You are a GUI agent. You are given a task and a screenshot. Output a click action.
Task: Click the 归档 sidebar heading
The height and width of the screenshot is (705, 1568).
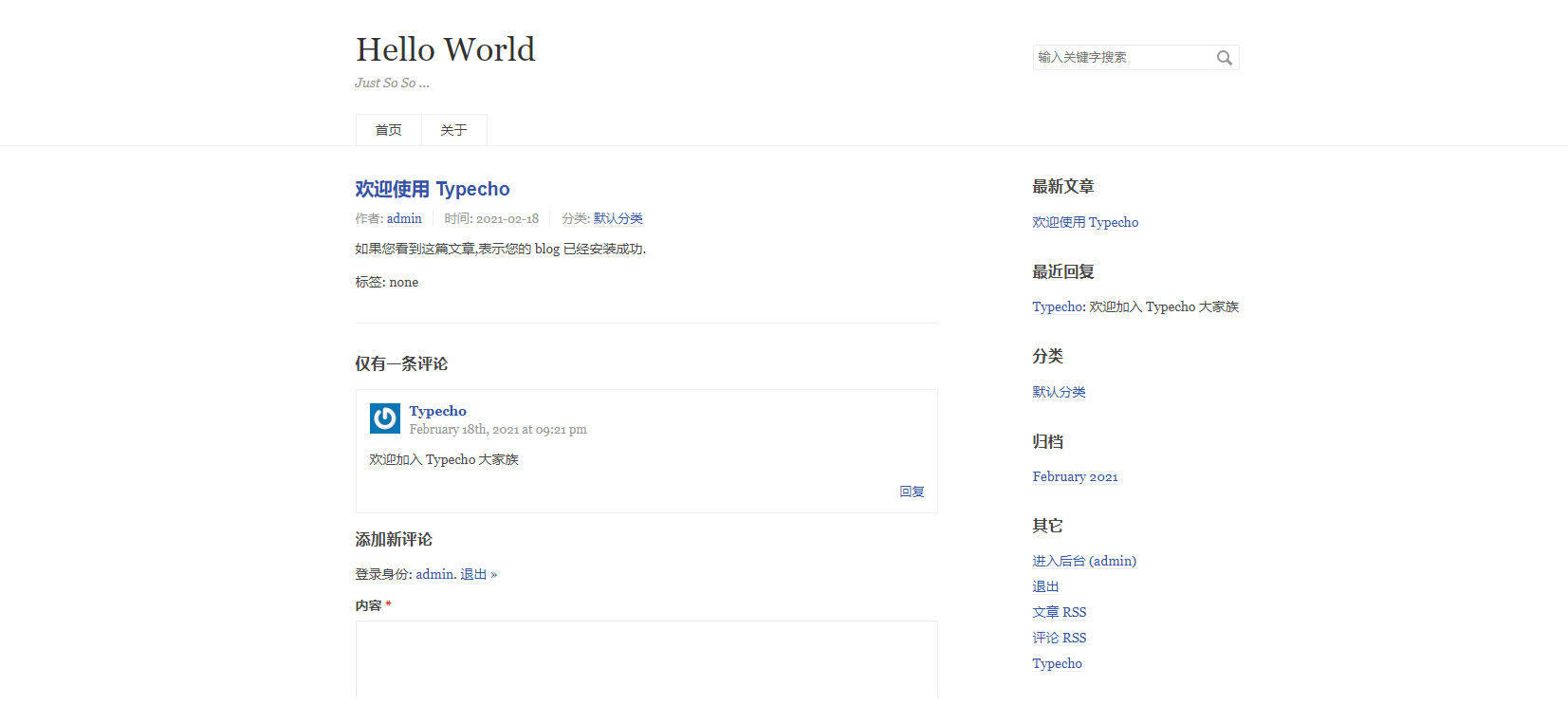coord(1048,441)
